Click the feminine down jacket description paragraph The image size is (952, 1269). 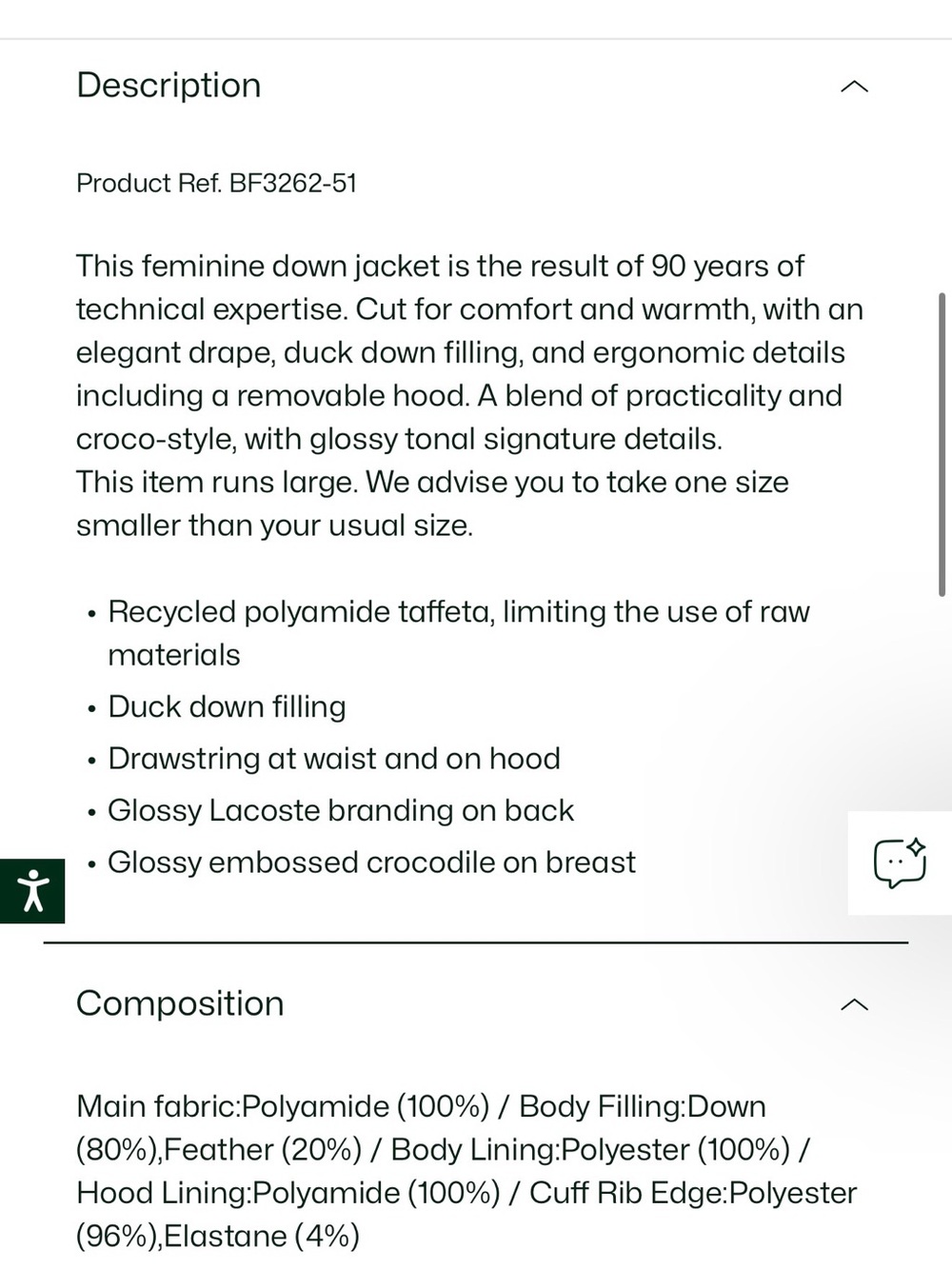pos(469,352)
